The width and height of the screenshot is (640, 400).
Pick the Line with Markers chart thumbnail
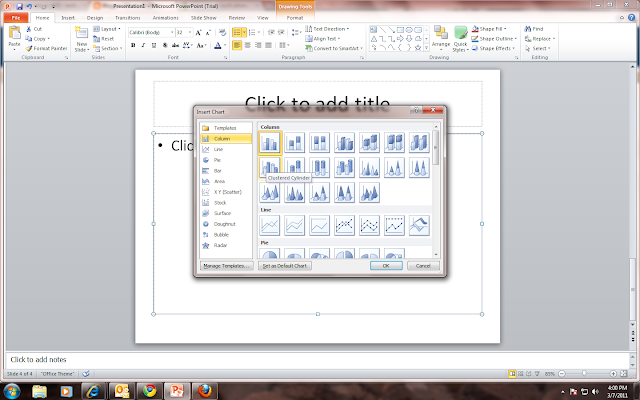tap(344, 225)
